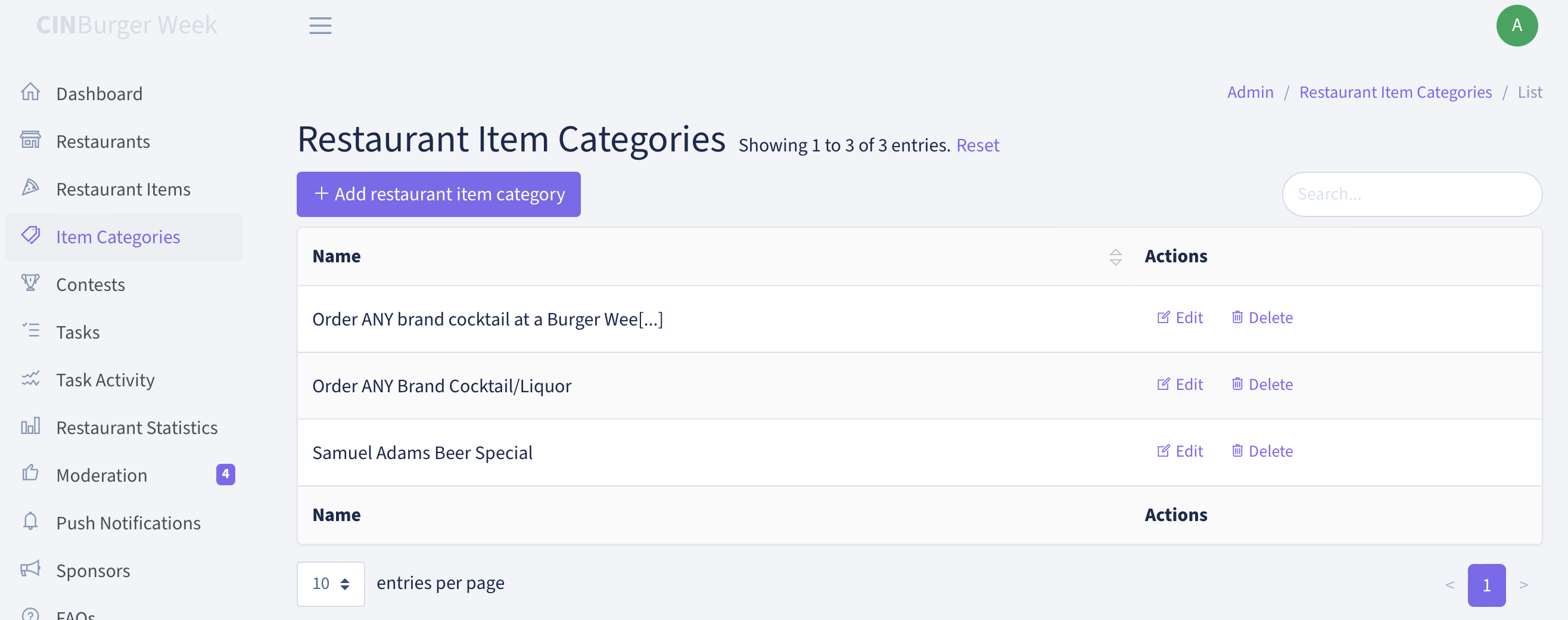Screen dimensions: 1568x620
Task: Edit Order ANY Brand Cocktail/Liquor category
Action: [1180, 385]
